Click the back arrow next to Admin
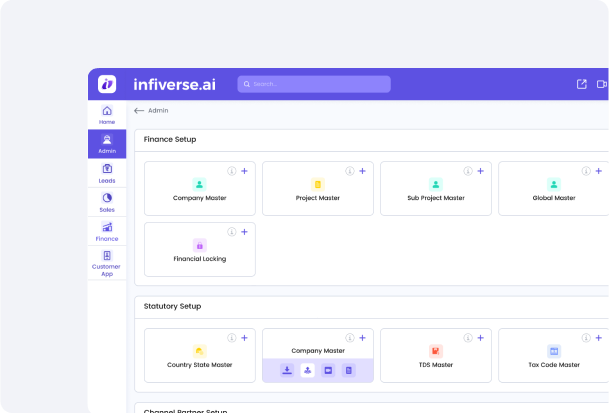Screen dimensions: 609x413 (139, 111)
